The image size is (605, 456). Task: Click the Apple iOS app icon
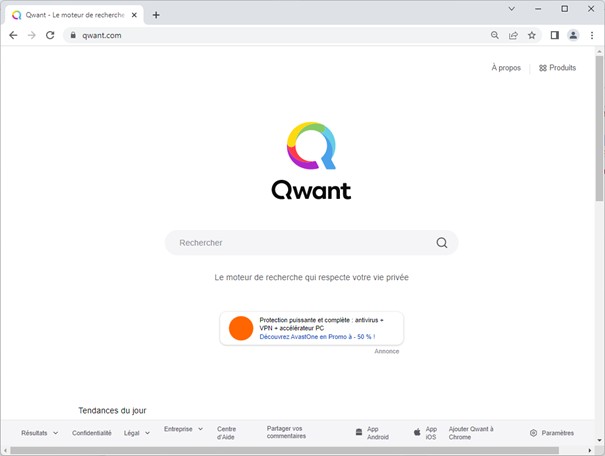[x=417, y=432]
